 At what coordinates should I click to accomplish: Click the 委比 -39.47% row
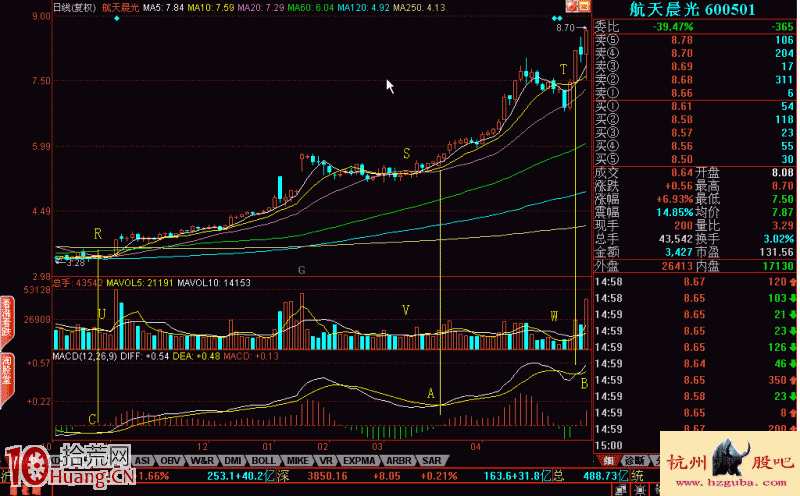click(x=694, y=27)
